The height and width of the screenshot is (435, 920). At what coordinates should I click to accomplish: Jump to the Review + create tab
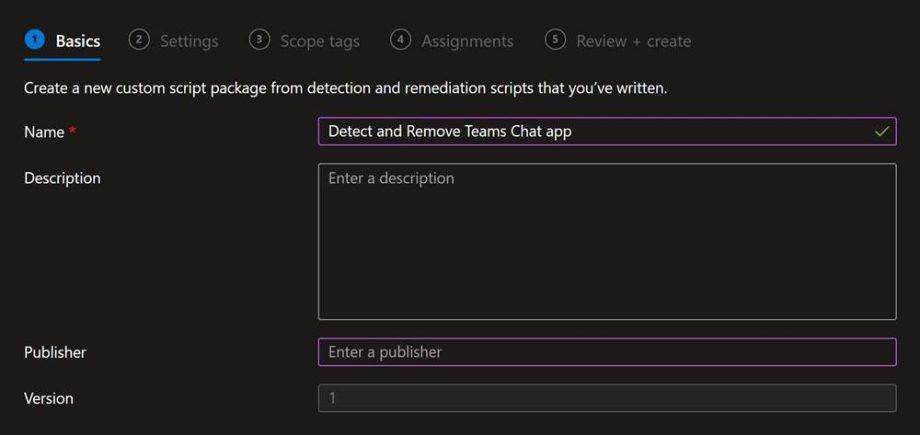633,41
